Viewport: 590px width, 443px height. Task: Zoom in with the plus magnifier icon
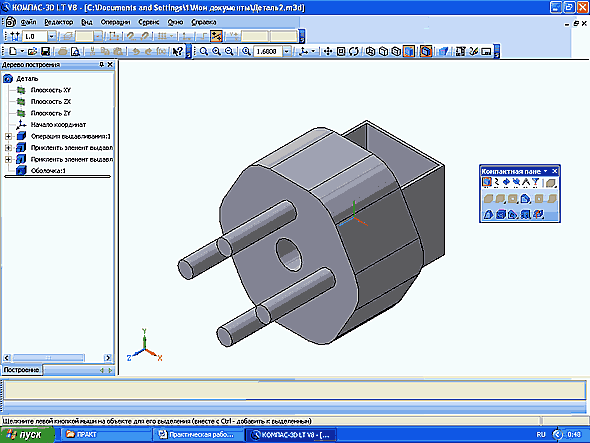[x=216, y=51]
